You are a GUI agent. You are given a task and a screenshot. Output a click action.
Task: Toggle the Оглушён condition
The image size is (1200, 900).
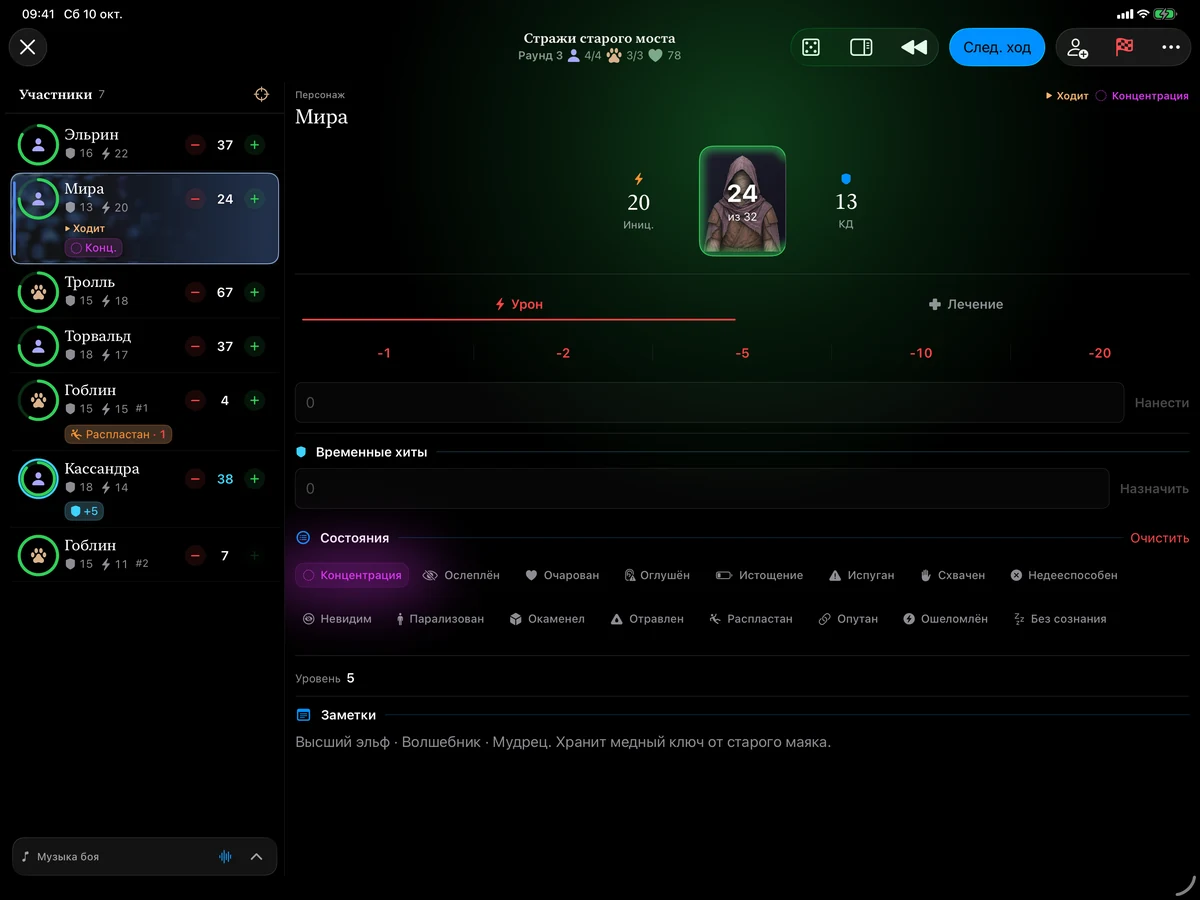(657, 575)
